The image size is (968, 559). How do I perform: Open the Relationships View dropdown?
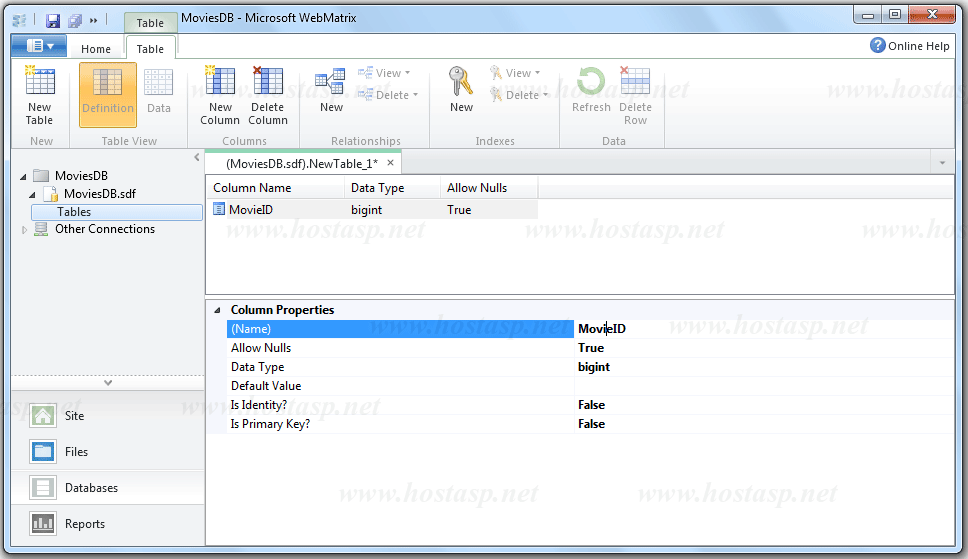point(385,73)
